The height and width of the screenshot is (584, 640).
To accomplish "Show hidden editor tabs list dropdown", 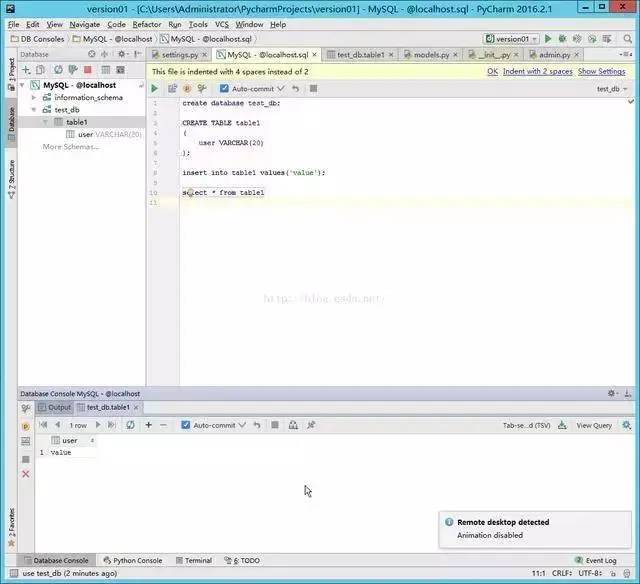I will tap(624, 54).
